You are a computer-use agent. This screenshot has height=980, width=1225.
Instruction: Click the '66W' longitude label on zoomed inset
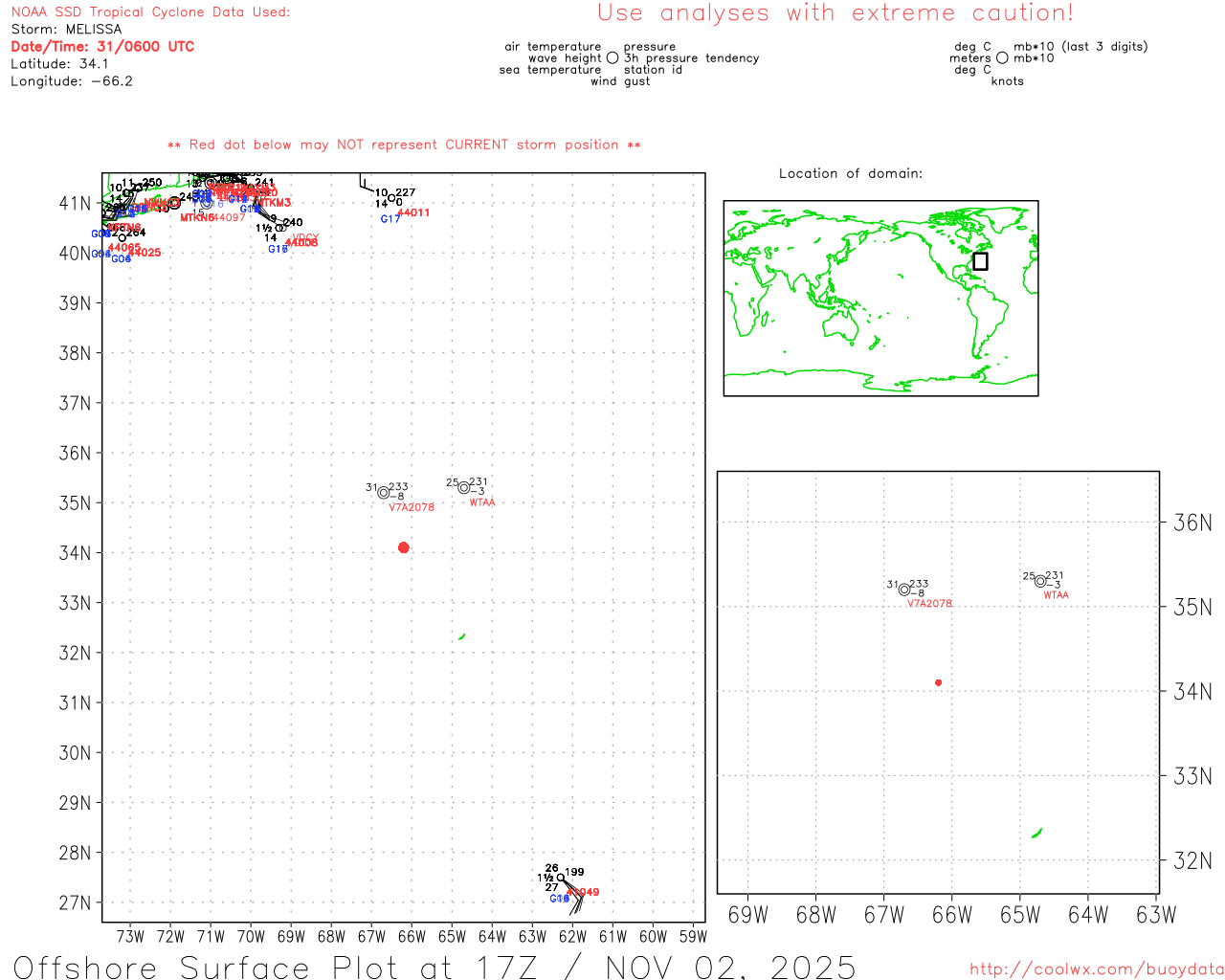pyautogui.click(x=952, y=915)
